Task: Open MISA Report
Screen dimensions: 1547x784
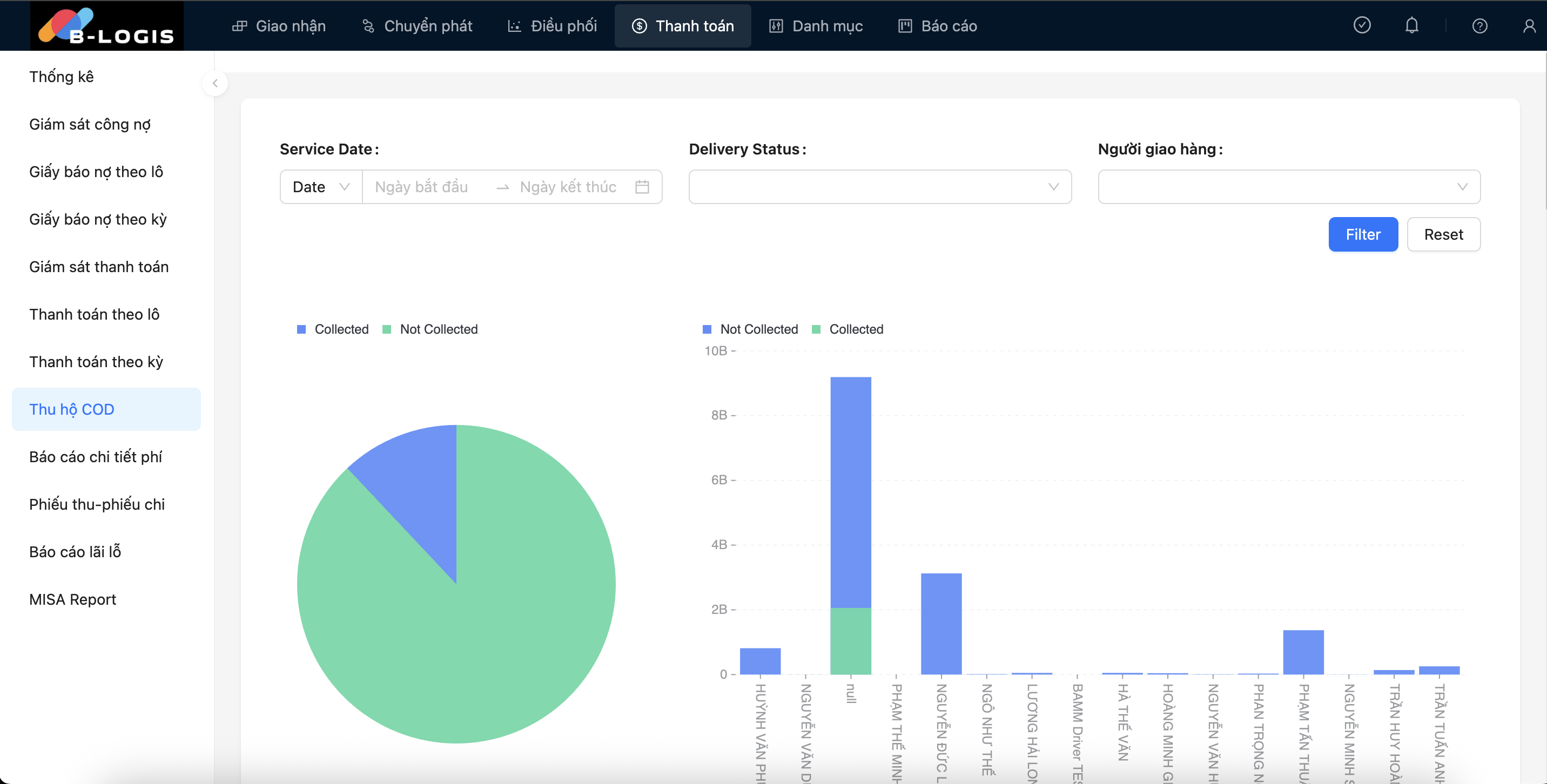Action: (106, 599)
